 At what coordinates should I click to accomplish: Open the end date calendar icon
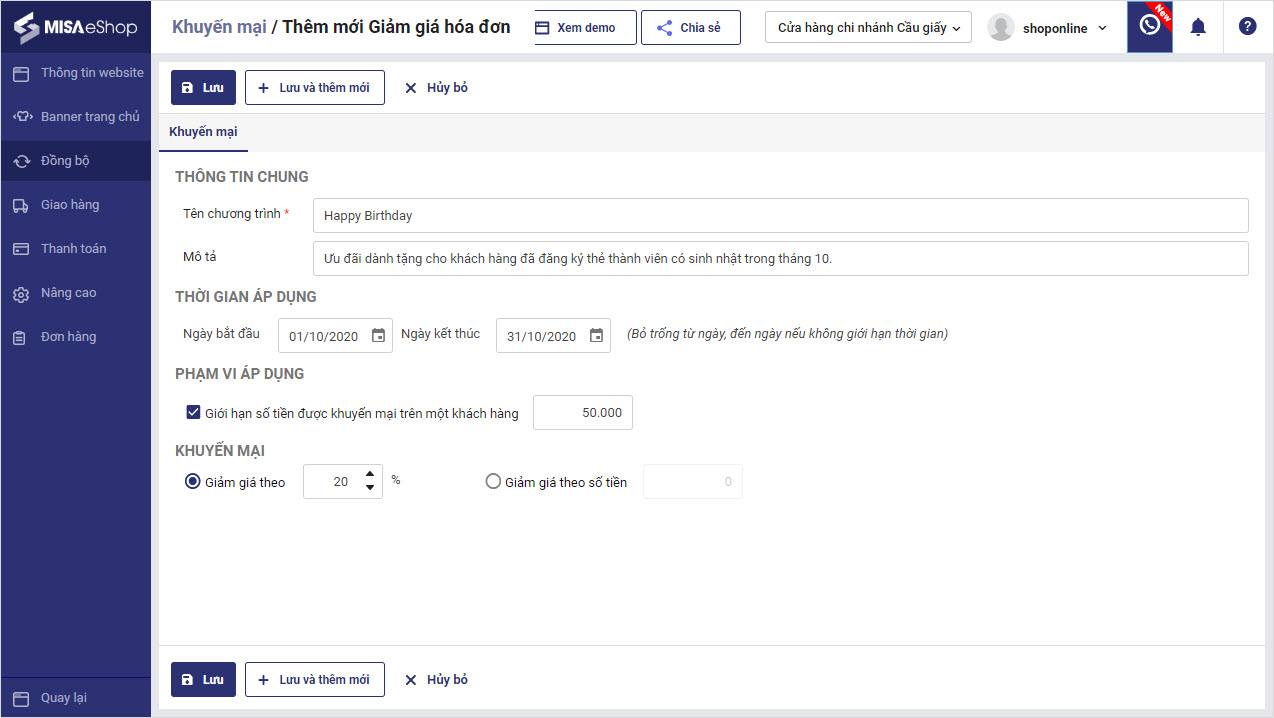[x=596, y=336]
